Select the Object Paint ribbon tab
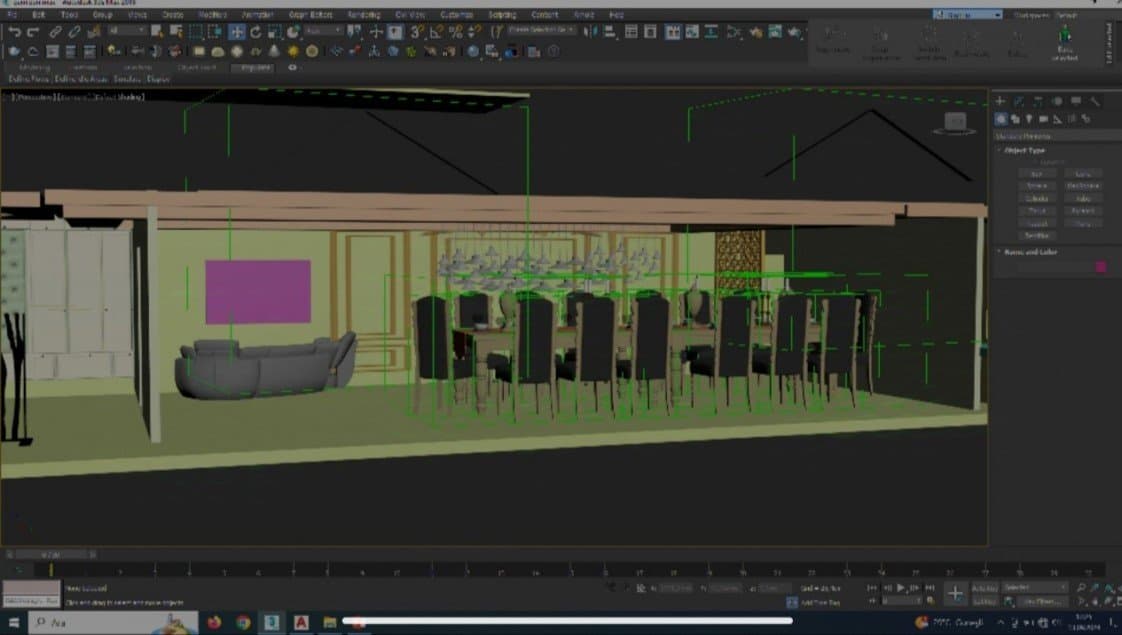 click(196, 67)
